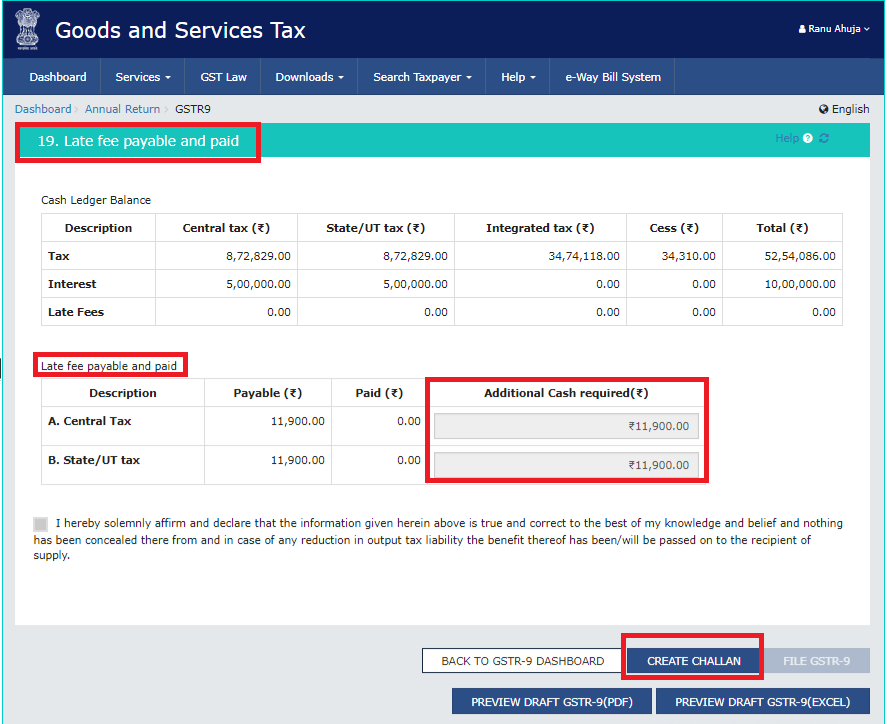Viewport: 889px width, 724px height.
Task: Click Integrated tax value 34,74,118.00
Action: click(584, 256)
